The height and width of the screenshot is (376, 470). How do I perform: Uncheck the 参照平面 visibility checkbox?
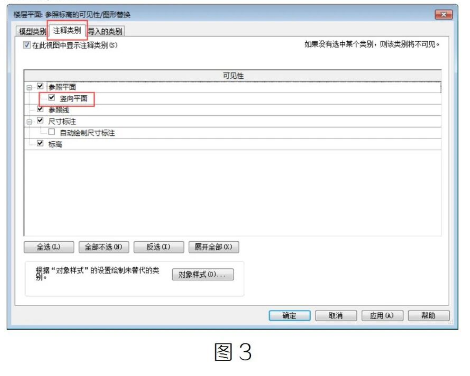point(40,87)
